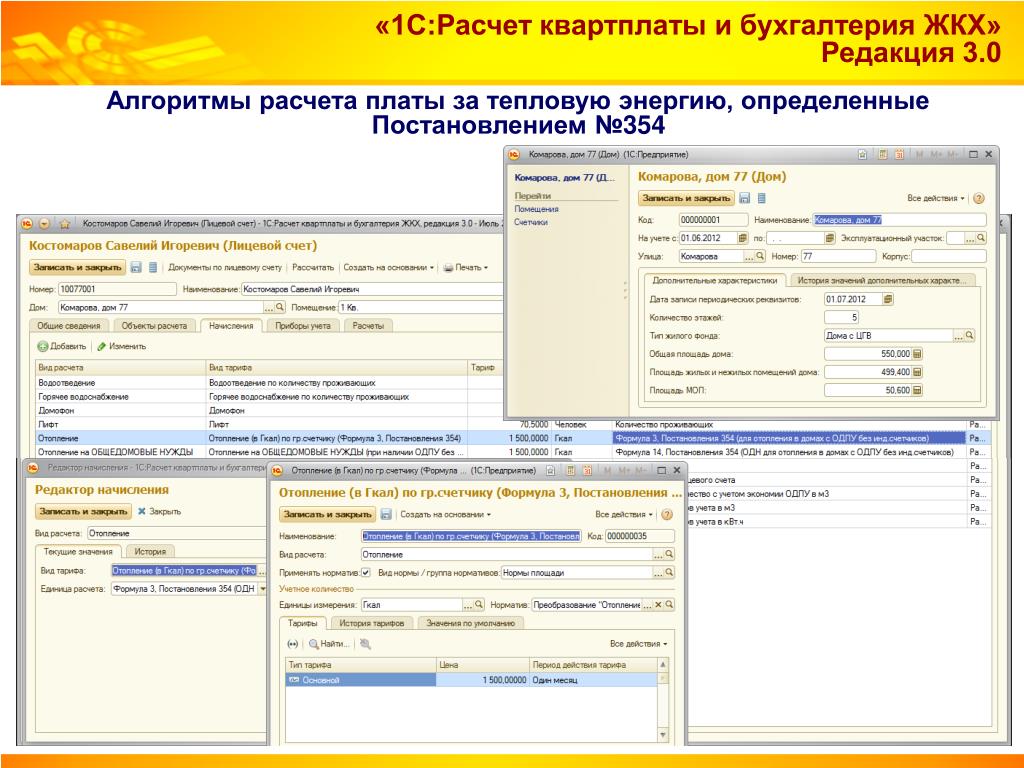Open the Все действия menu inside the Тарифы tab
The height and width of the screenshot is (768, 1024).
pyautogui.click(x=639, y=644)
